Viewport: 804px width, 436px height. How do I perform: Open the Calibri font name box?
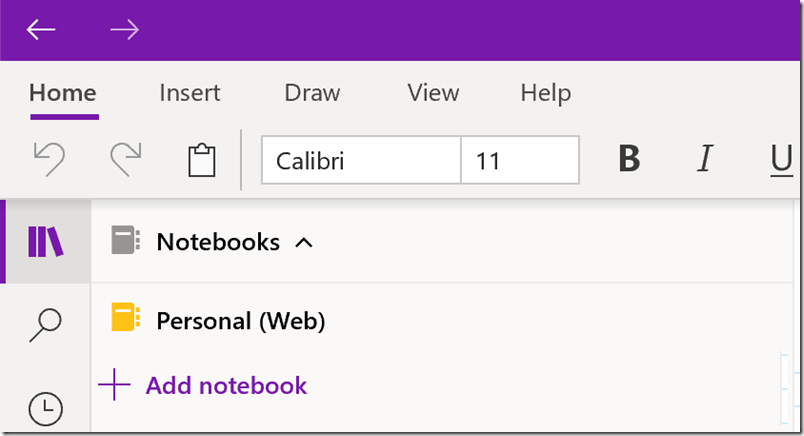(x=360, y=160)
